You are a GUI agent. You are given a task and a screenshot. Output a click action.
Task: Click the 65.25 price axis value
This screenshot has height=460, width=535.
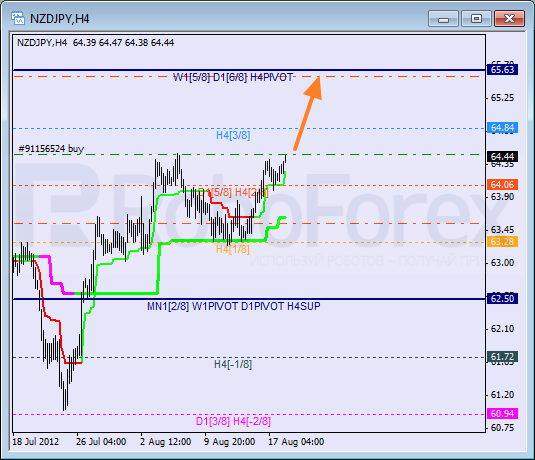pos(502,98)
